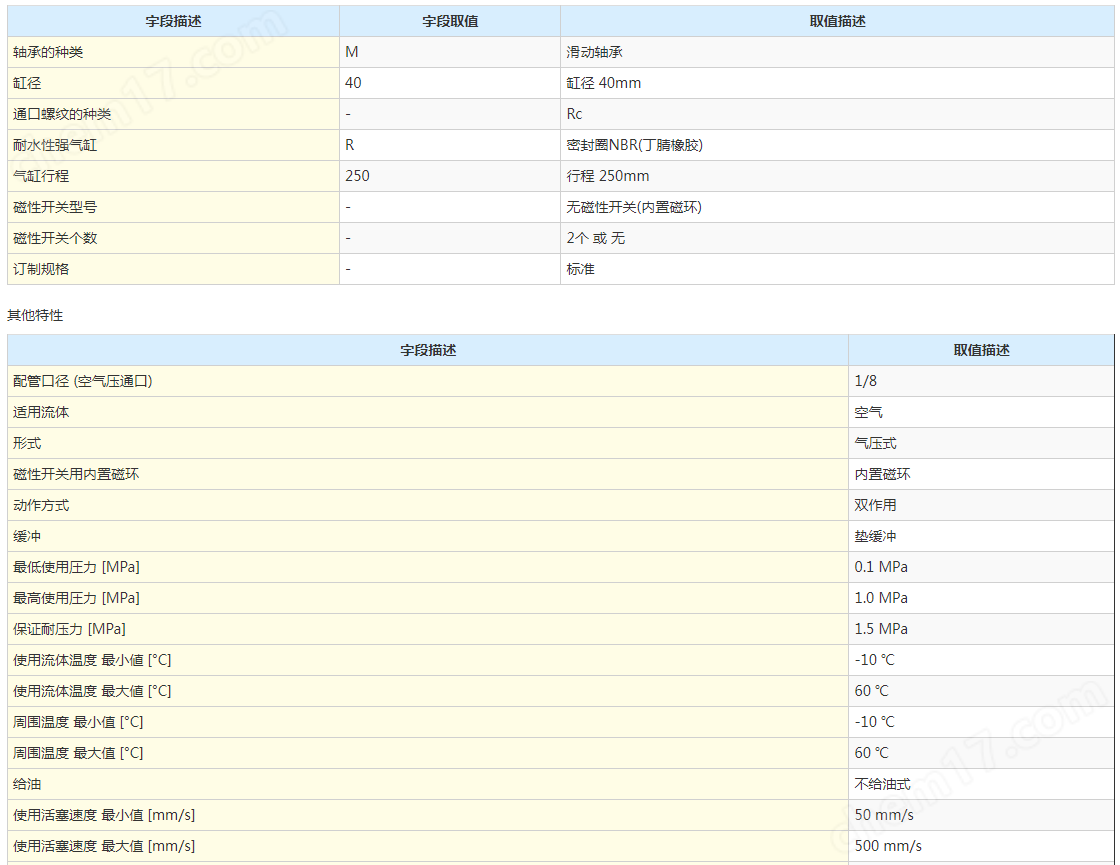Screen dimensions: 1120x865
Task: Click the '字段取值' column header
Action: 449,21
